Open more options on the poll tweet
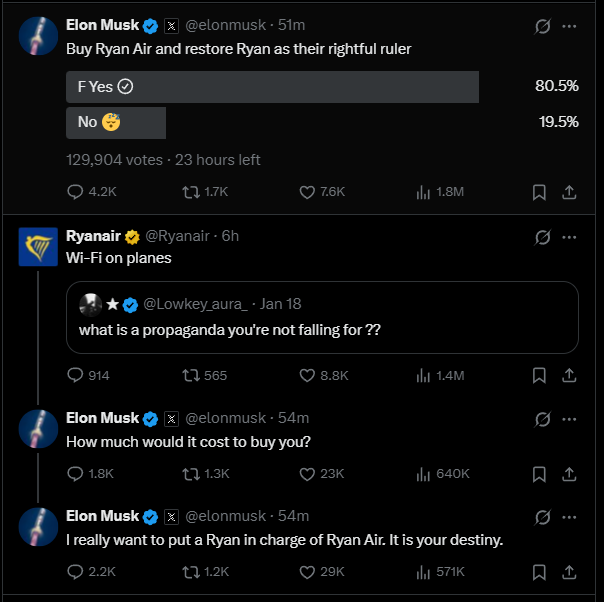 [569, 27]
